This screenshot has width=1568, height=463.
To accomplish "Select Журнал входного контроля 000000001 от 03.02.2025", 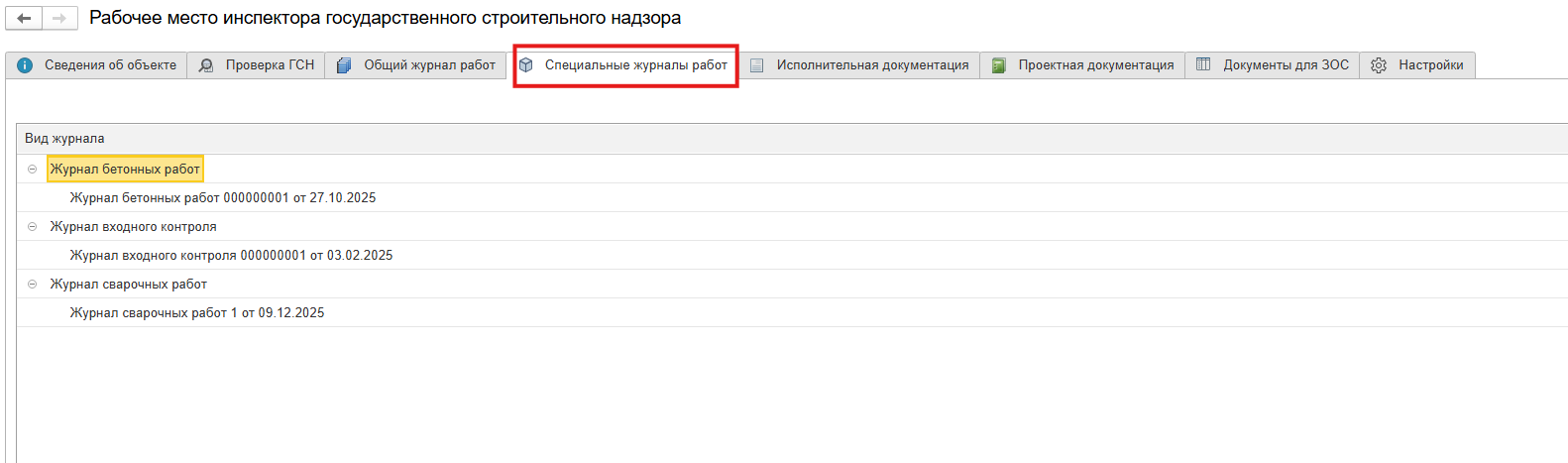I will (x=231, y=256).
